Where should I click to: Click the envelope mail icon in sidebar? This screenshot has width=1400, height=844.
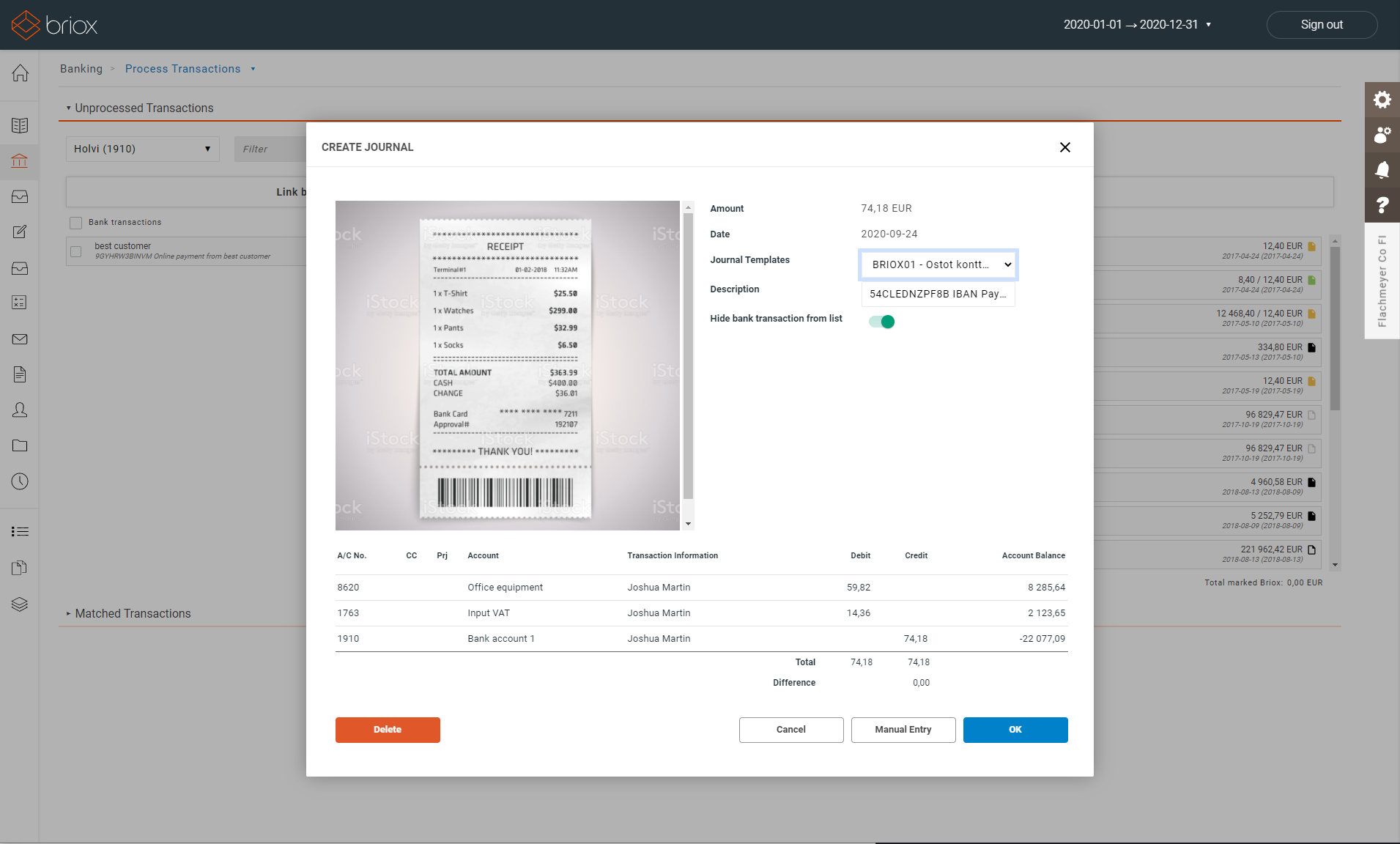click(x=20, y=339)
